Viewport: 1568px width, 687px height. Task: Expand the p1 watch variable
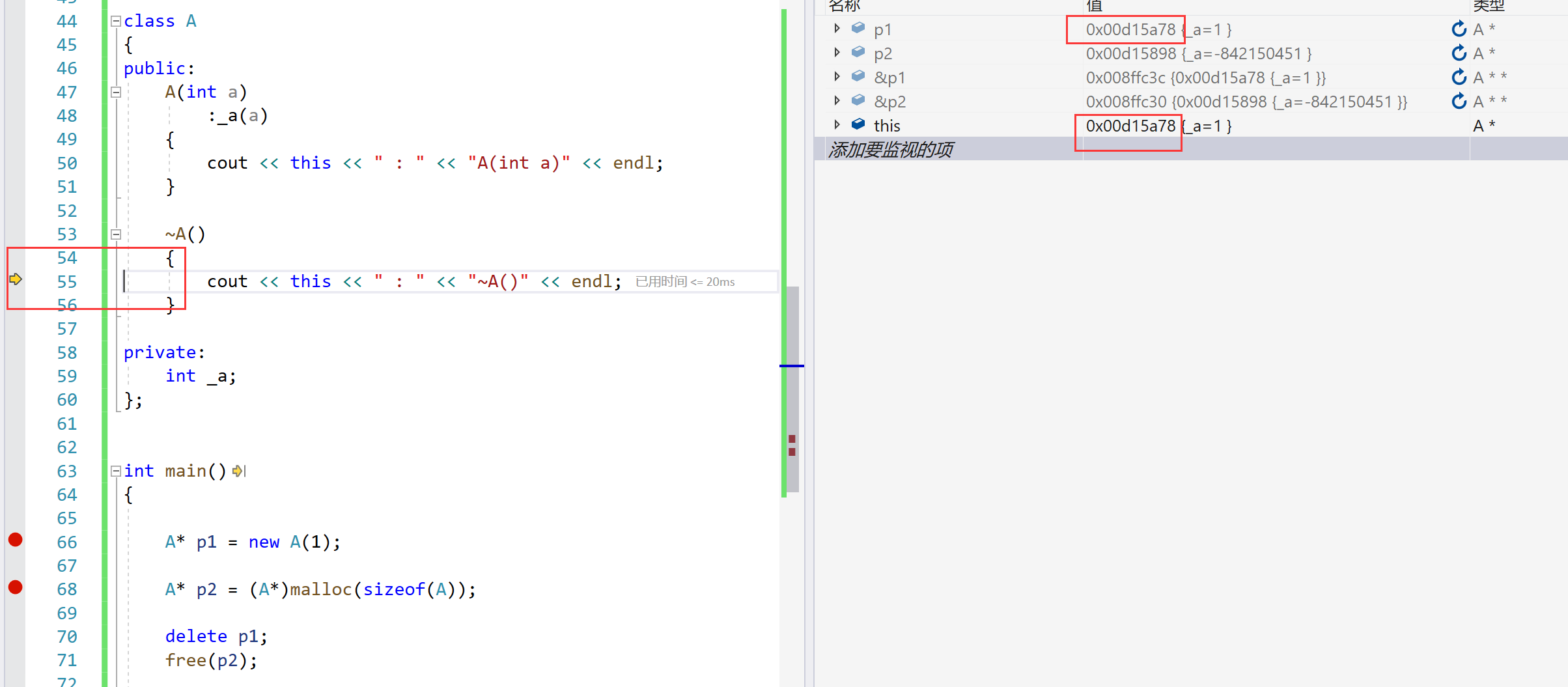coord(837,29)
